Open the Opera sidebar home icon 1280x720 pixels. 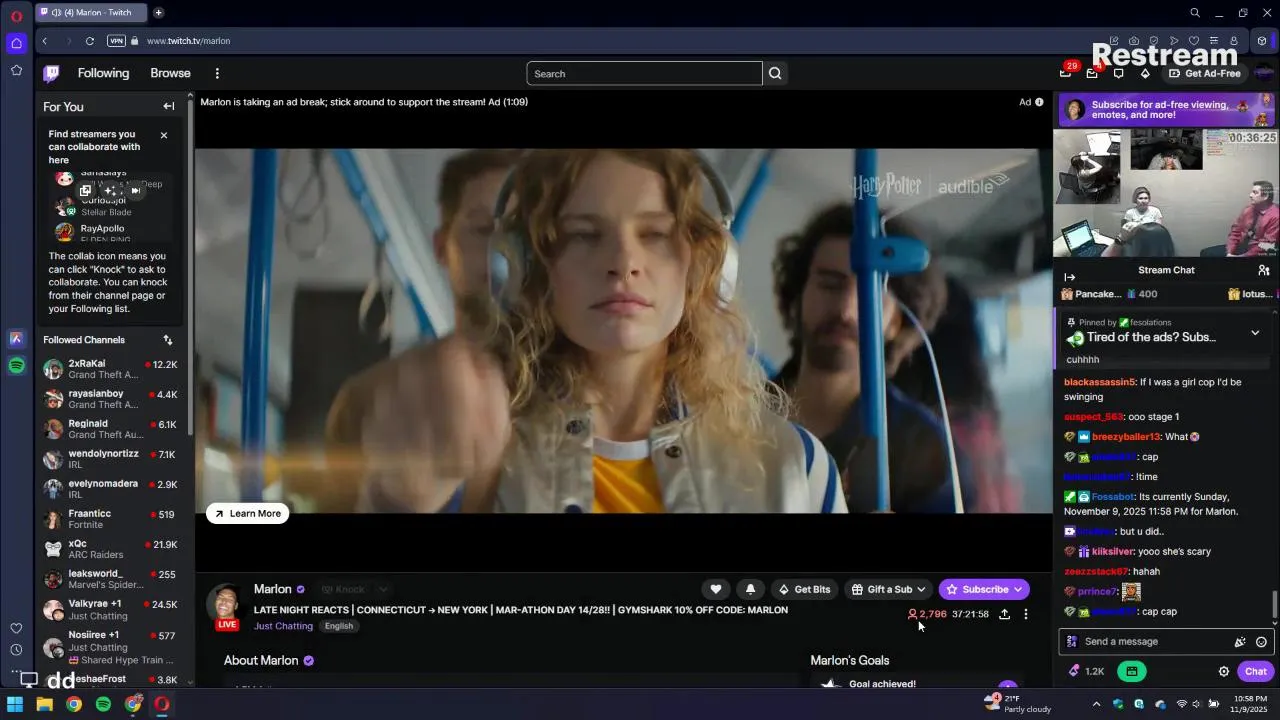16,43
